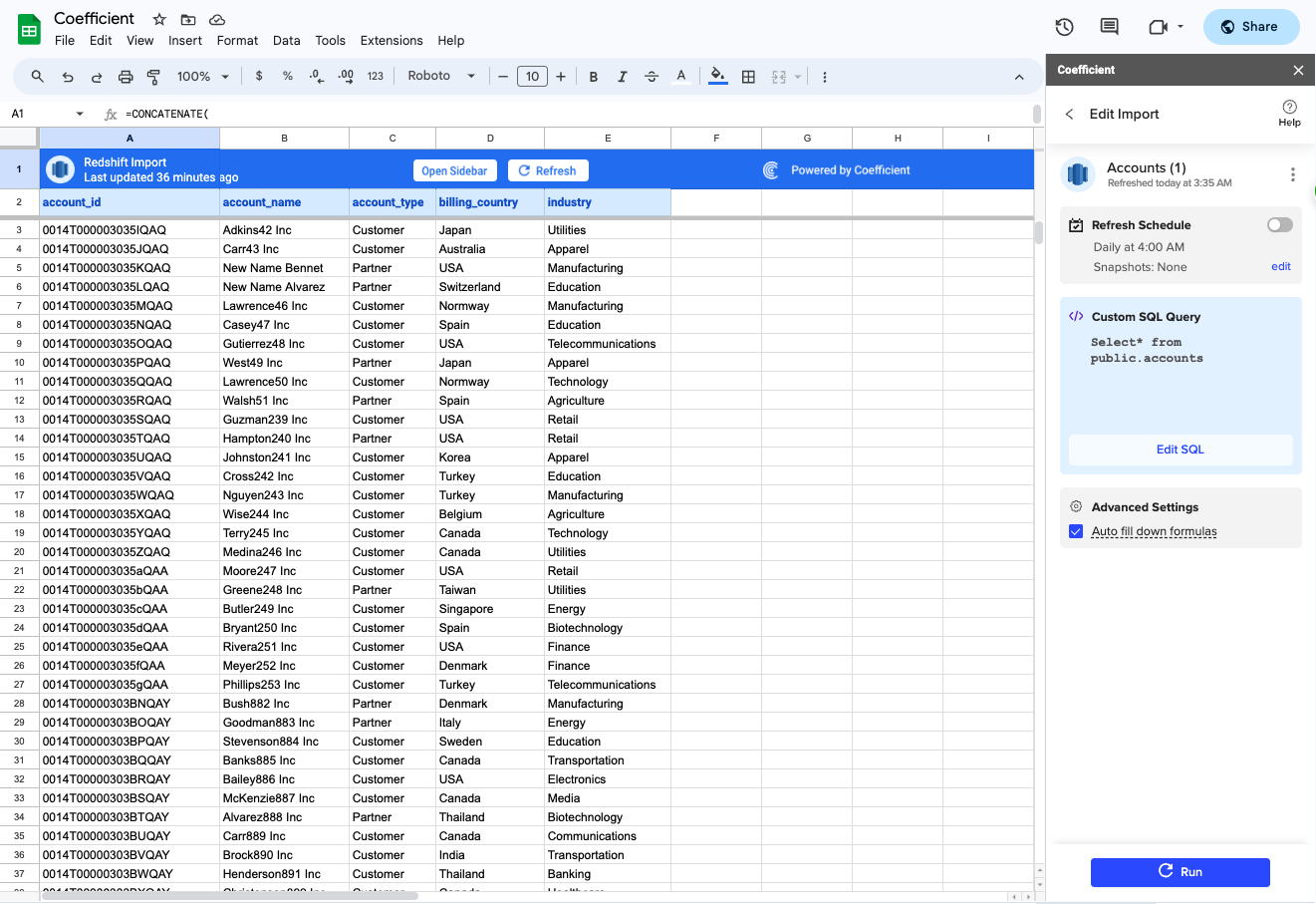Open the Accounts import three-dot menu
The height and width of the screenshot is (904, 1316).
[1293, 174]
